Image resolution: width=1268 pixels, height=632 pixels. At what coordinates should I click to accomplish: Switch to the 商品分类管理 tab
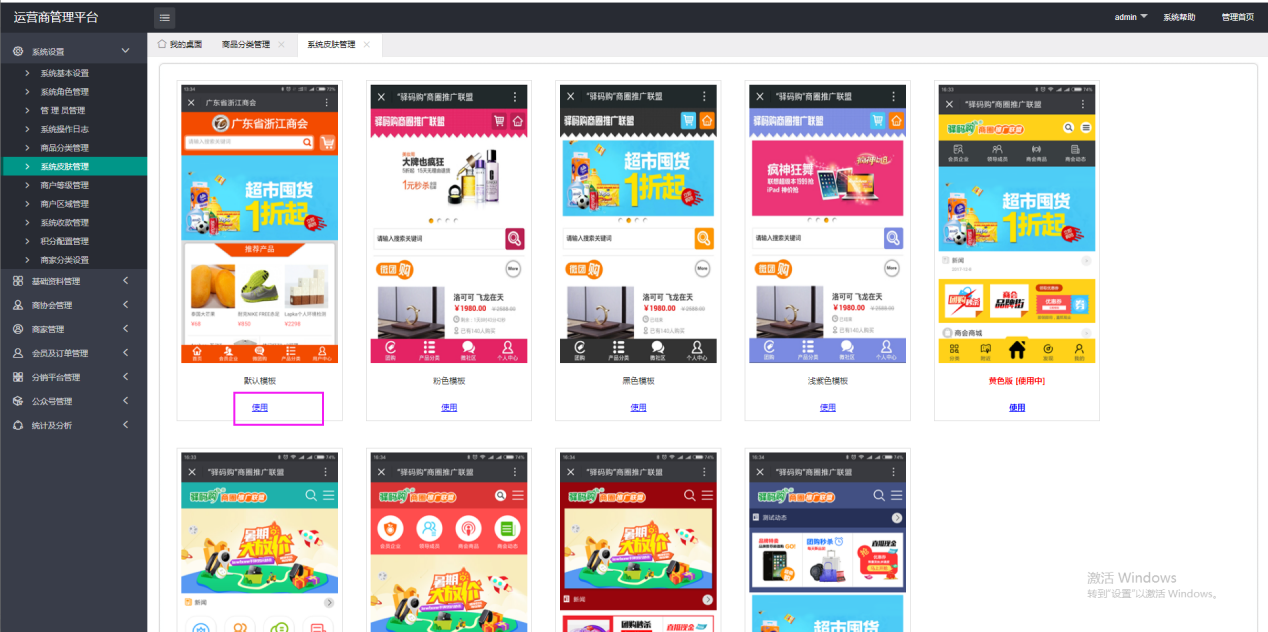245,45
